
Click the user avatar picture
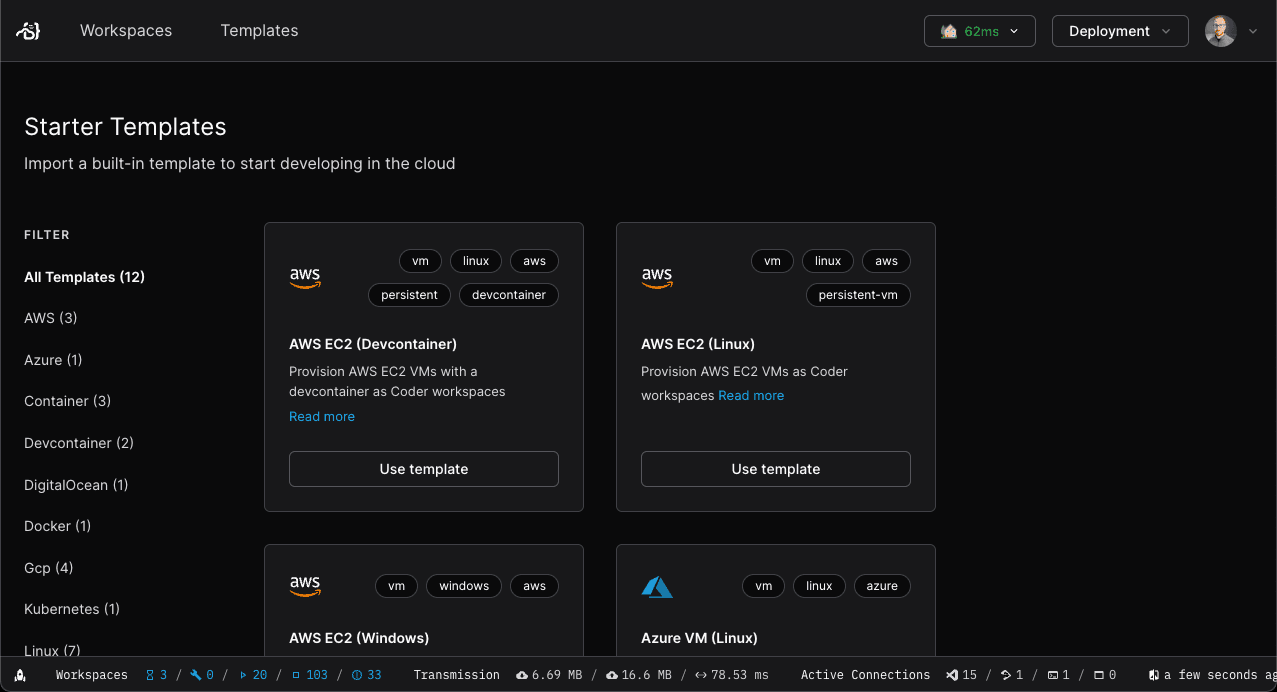click(x=1221, y=31)
